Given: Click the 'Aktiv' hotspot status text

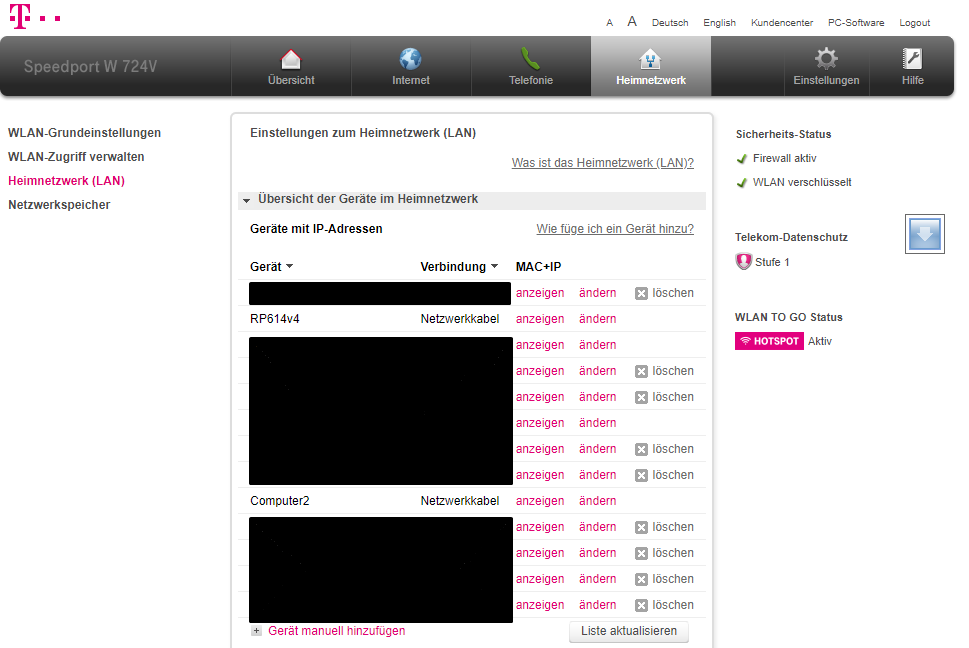Looking at the screenshot, I should click(x=820, y=342).
